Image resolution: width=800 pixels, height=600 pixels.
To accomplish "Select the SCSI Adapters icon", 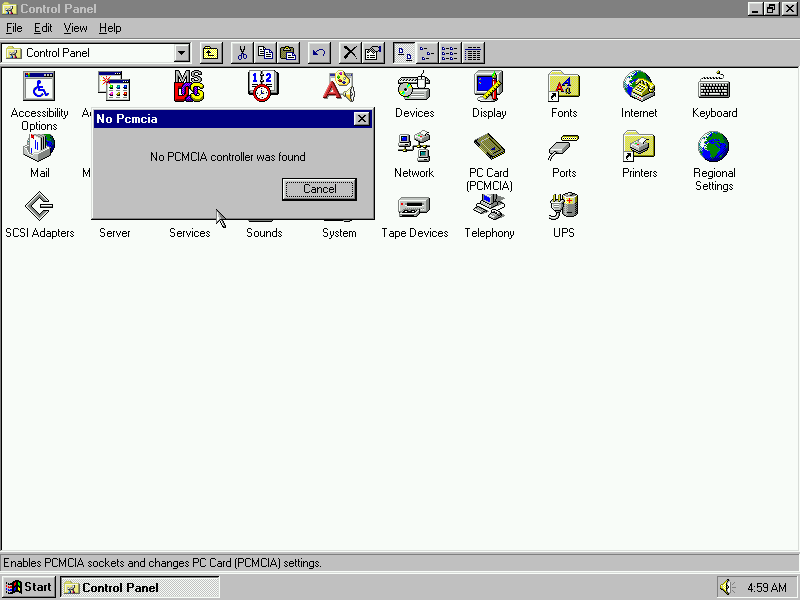I will (39, 208).
